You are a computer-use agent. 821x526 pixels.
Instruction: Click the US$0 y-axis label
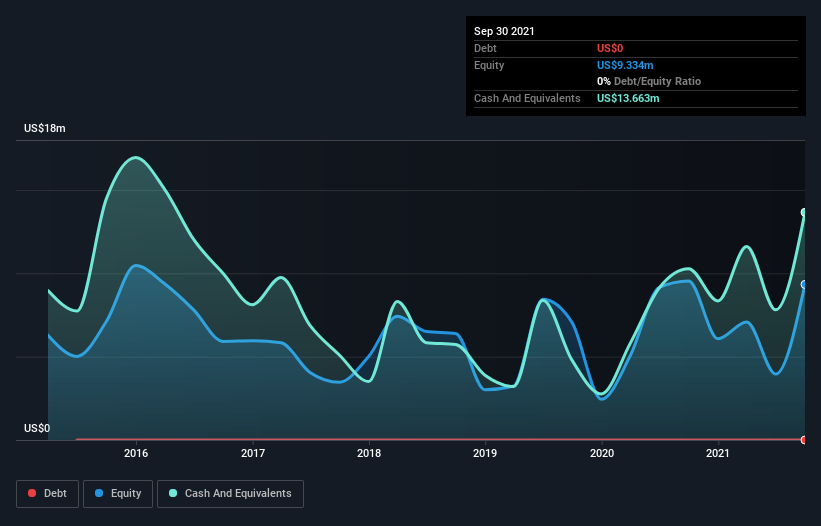coord(37,428)
